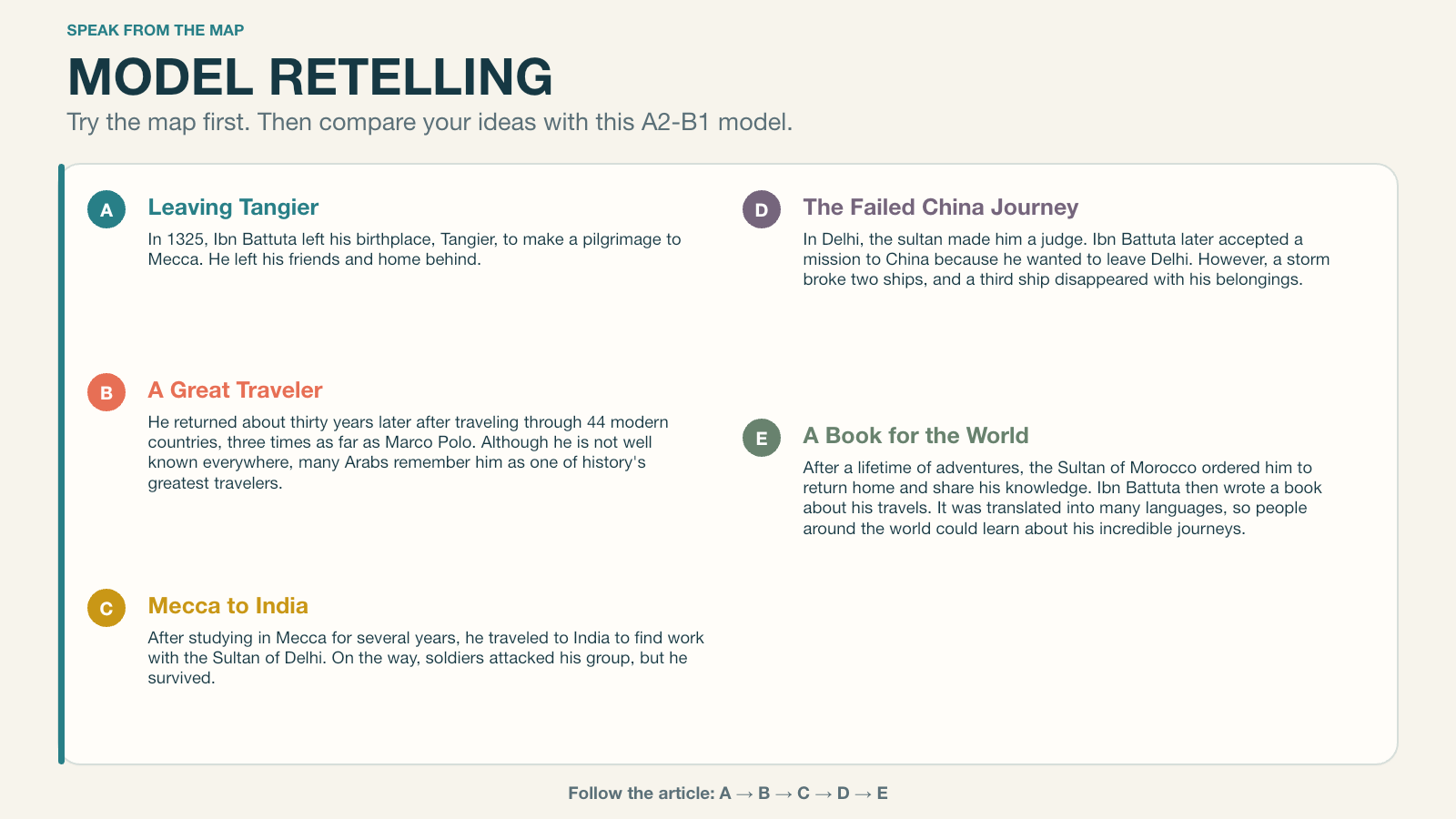
Task: Click the purple circle D badge
Action: (762, 209)
